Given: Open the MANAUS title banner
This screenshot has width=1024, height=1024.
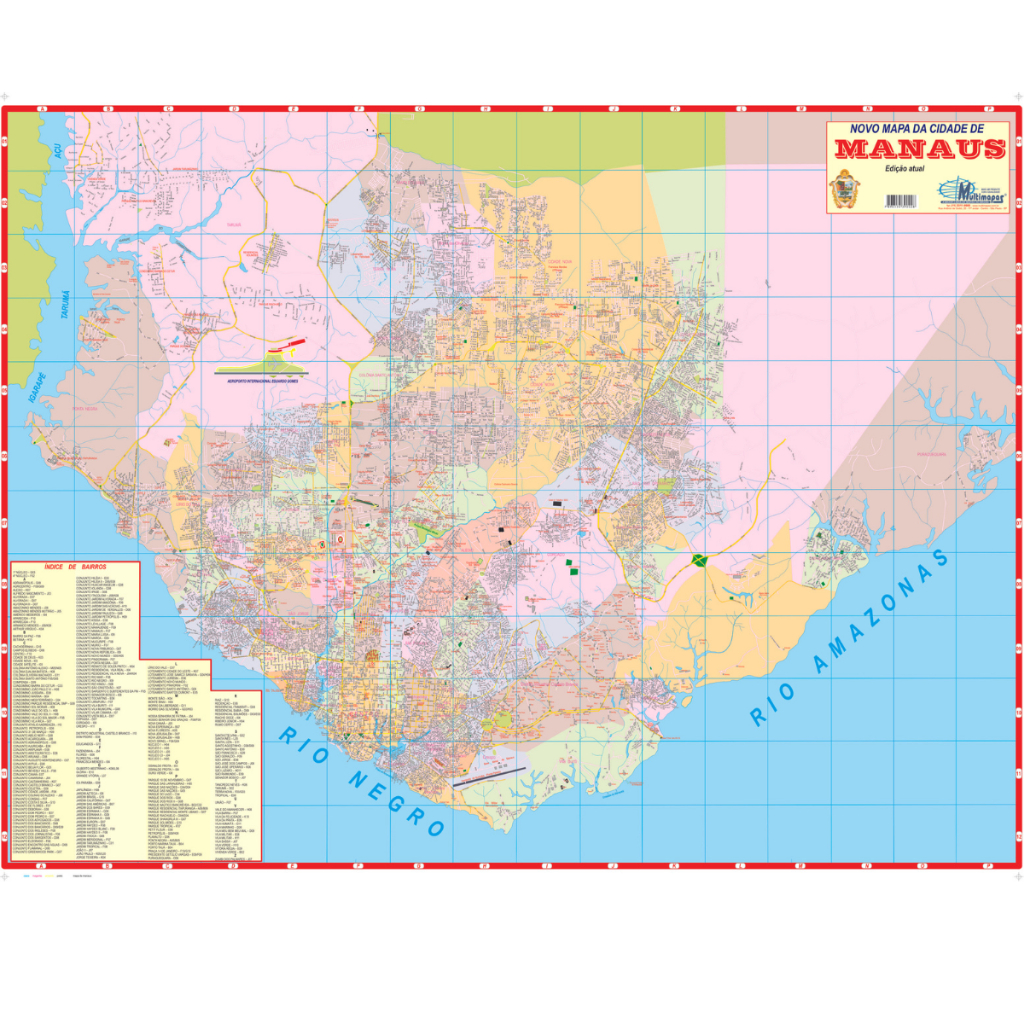Looking at the screenshot, I should pyautogui.click(x=920, y=150).
